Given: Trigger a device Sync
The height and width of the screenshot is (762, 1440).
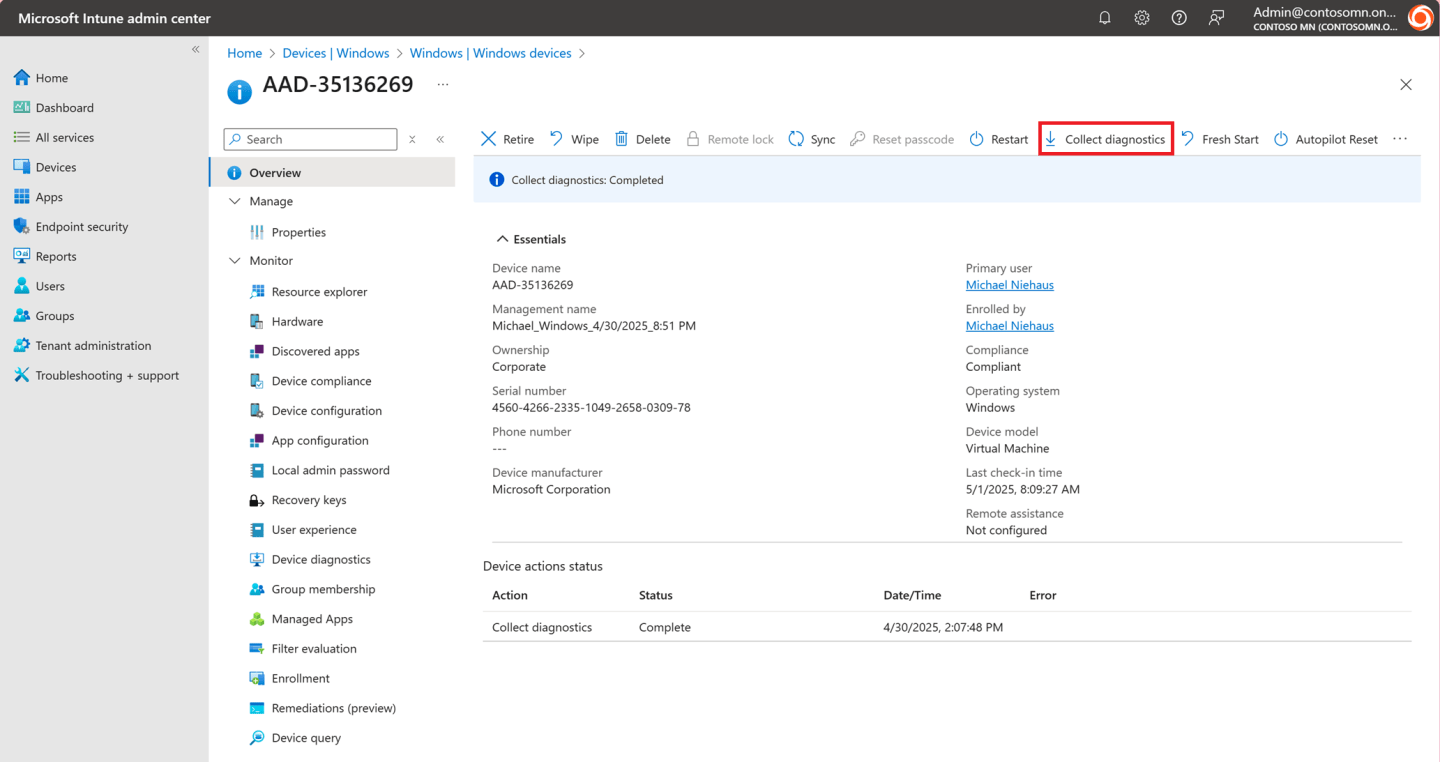Looking at the screenshot, I should coord(811,139).
